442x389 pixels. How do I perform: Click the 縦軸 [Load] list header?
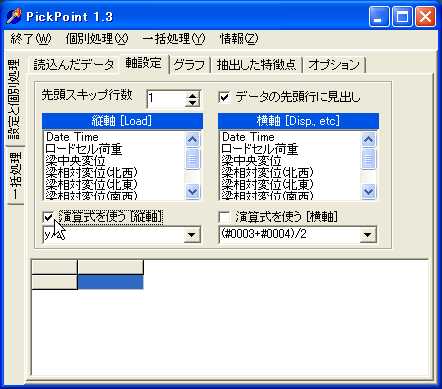pyautogui.click(x=122, y=121)
